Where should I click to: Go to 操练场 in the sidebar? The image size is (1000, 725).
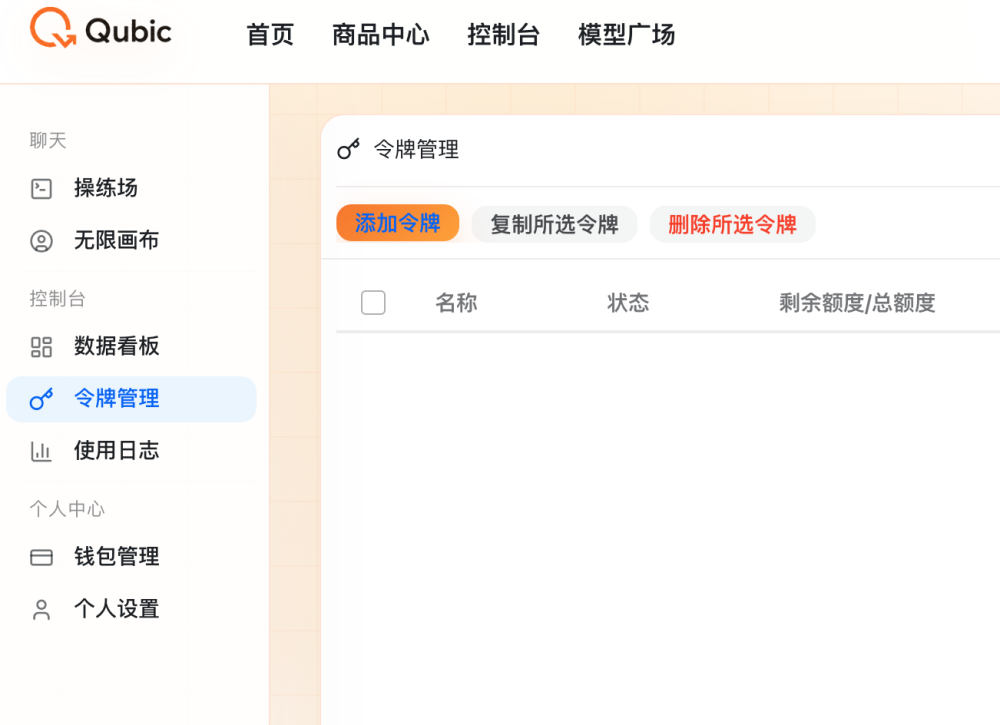[131, 188]
